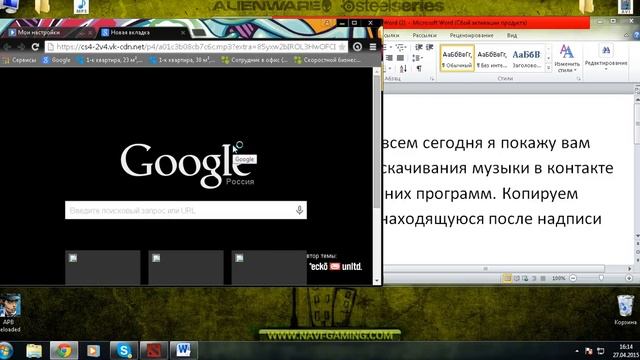Open Windows Start menu
Screen dimensions: 640x360
6,351
